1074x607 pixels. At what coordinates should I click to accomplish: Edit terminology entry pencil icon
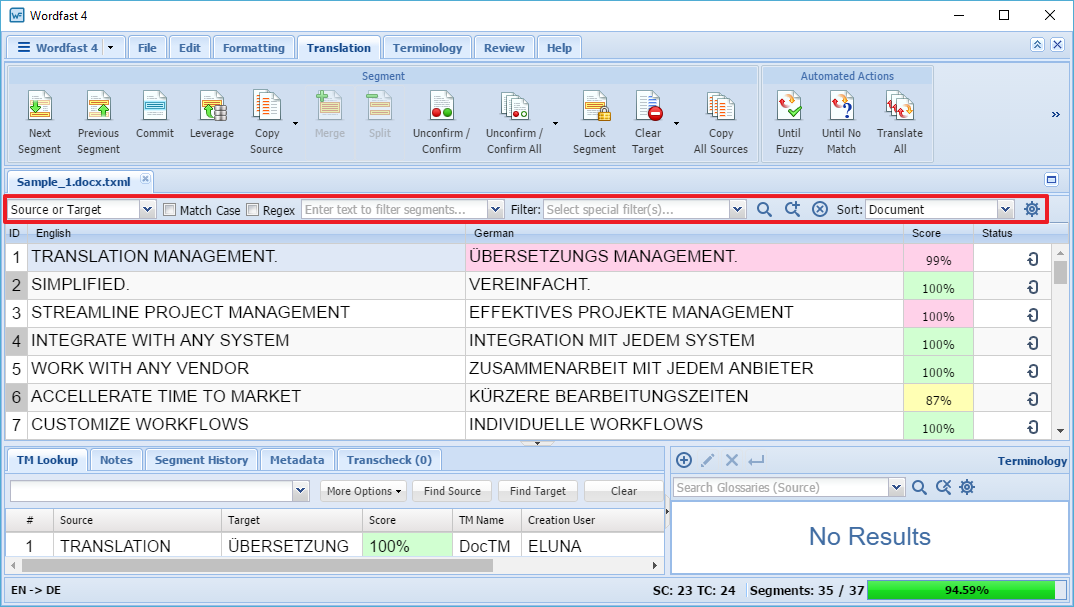708,460
